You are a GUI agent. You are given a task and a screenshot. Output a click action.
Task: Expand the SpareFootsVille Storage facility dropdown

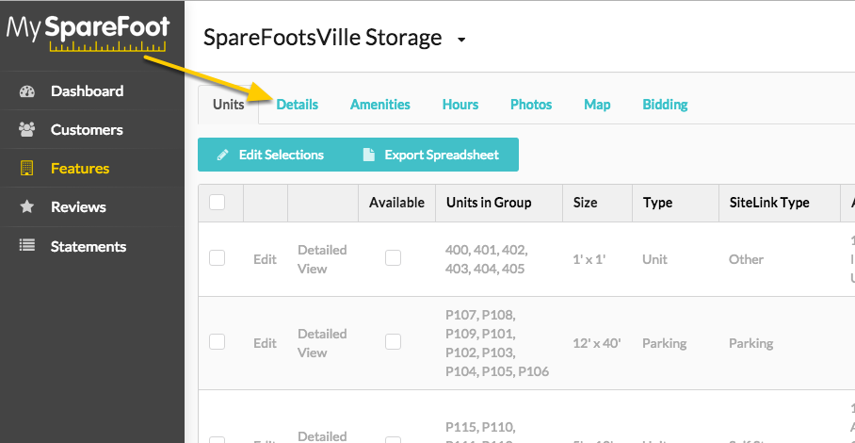[x=462, y=40]
